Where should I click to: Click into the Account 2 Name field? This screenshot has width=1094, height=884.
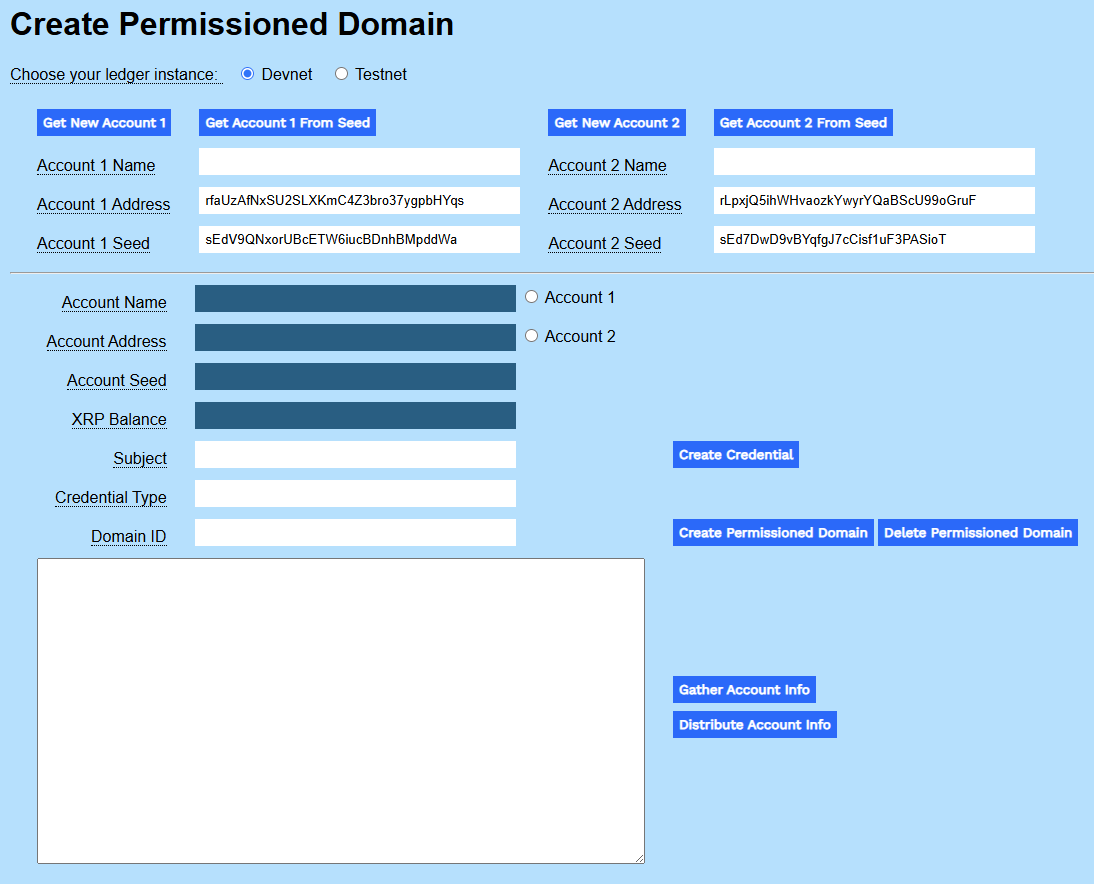point(874,162)
